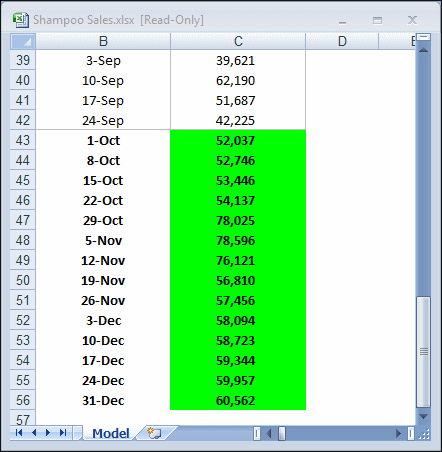Select green cell showing 52,037
Viewport: 442px width, 452px height.
point(238,140)
